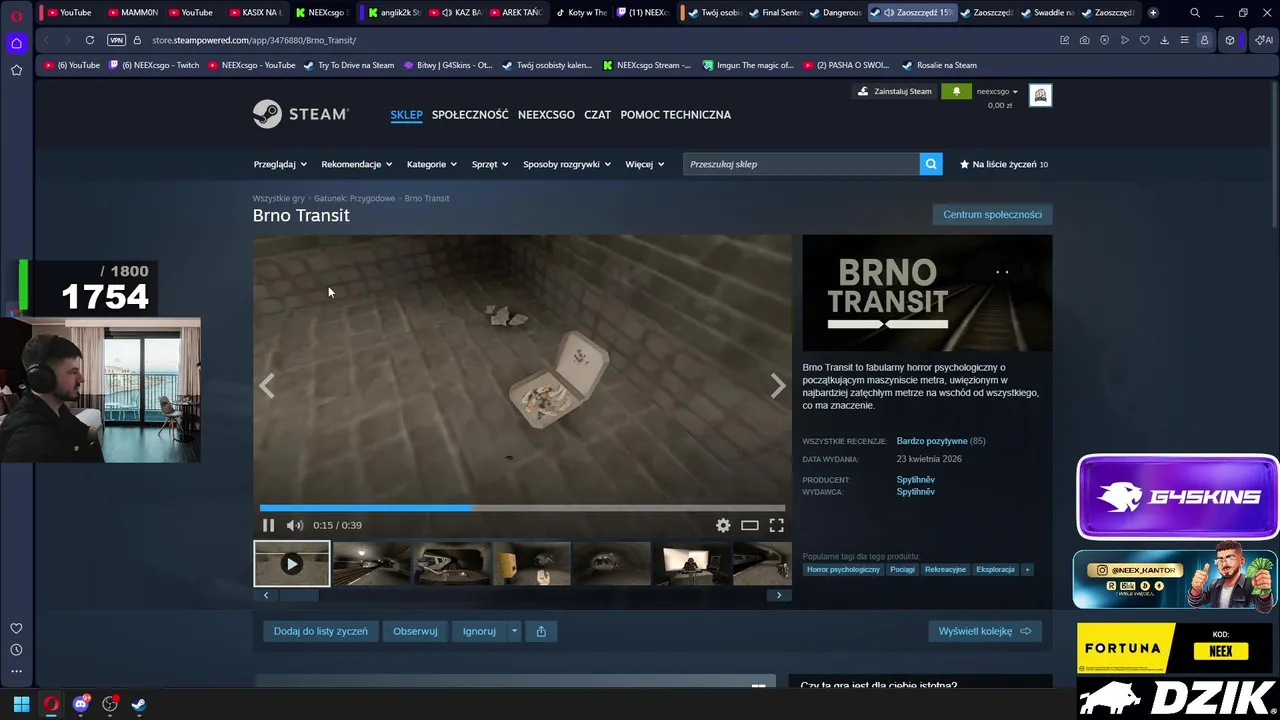Open video settings gear icon
1280x720 pixels.
tap(723, 525)
